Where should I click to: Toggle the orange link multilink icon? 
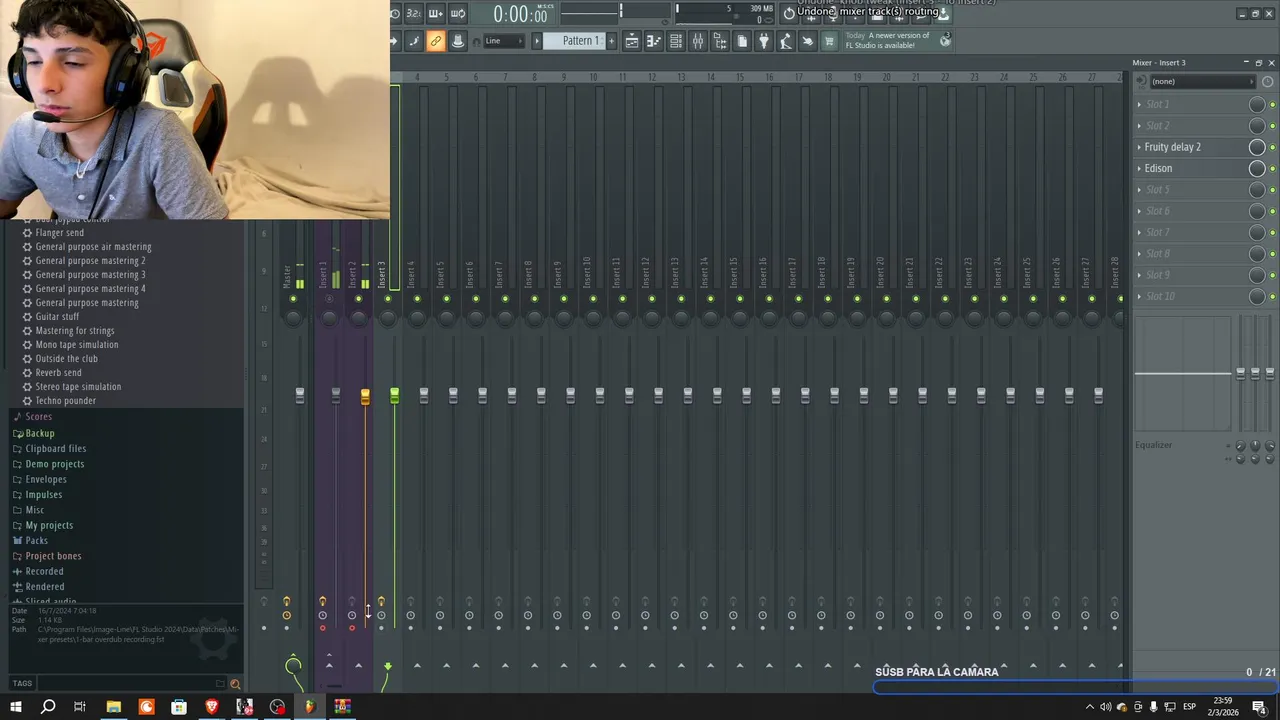click(x=436, y=41)
